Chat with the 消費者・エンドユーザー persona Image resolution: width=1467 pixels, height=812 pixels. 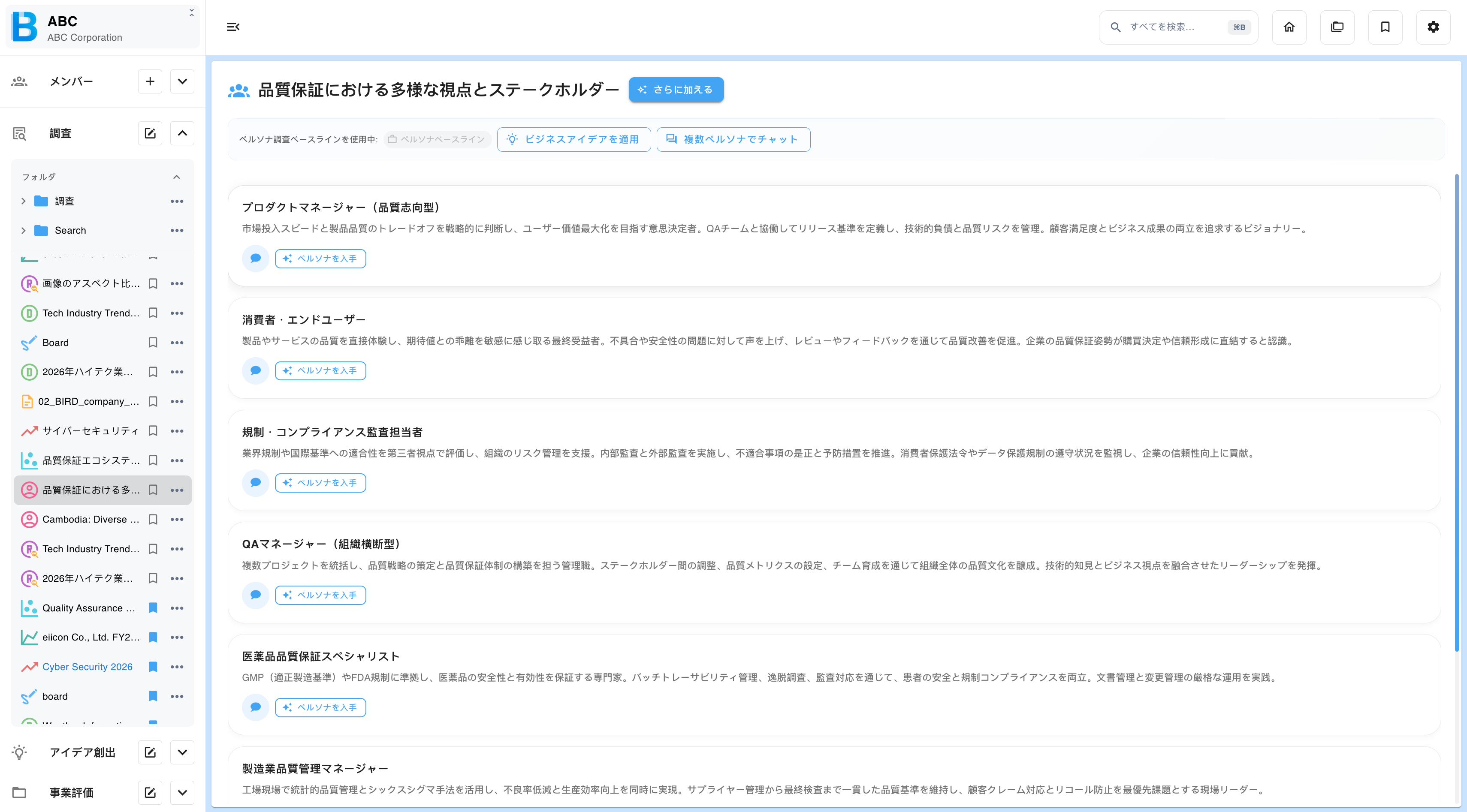pyautogui.click(x=255, y=370)
